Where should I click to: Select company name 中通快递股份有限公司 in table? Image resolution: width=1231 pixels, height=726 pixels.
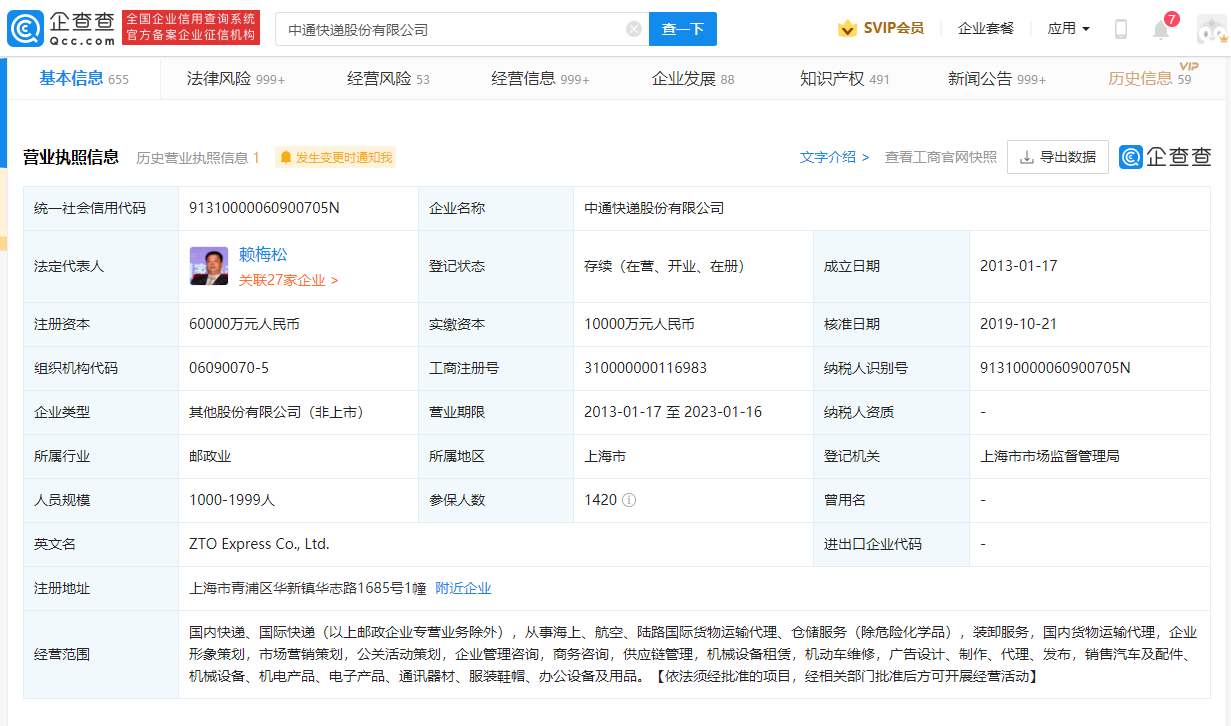654,208
